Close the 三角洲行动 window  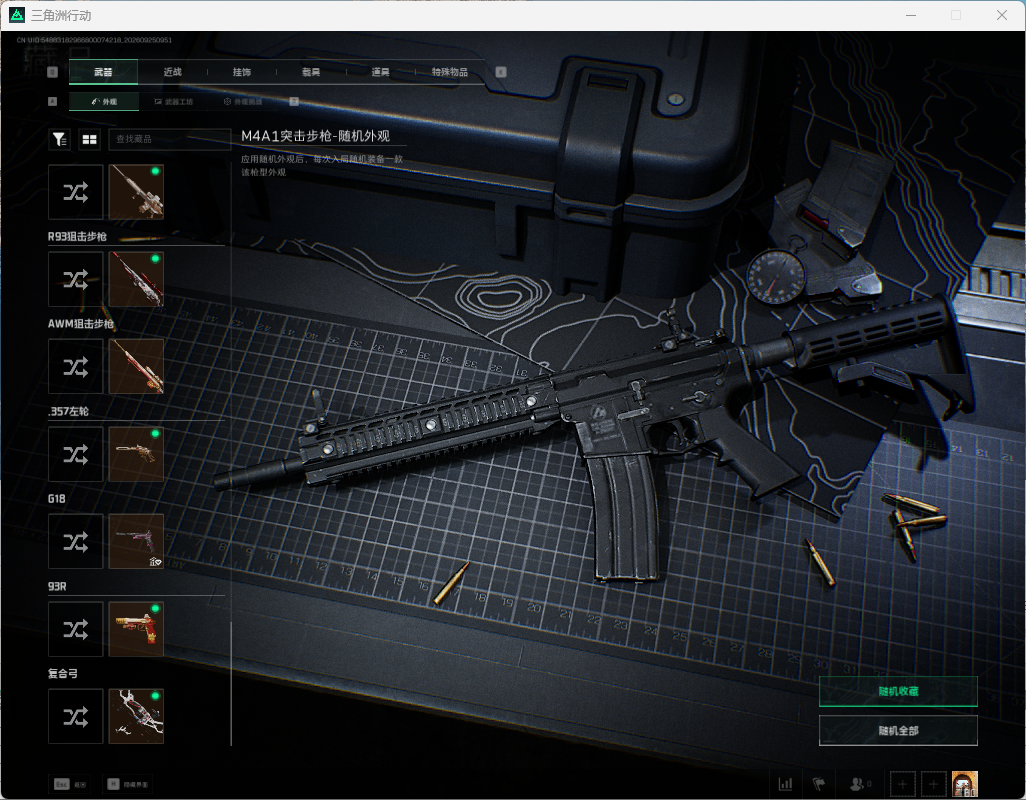click(1002, 15)
